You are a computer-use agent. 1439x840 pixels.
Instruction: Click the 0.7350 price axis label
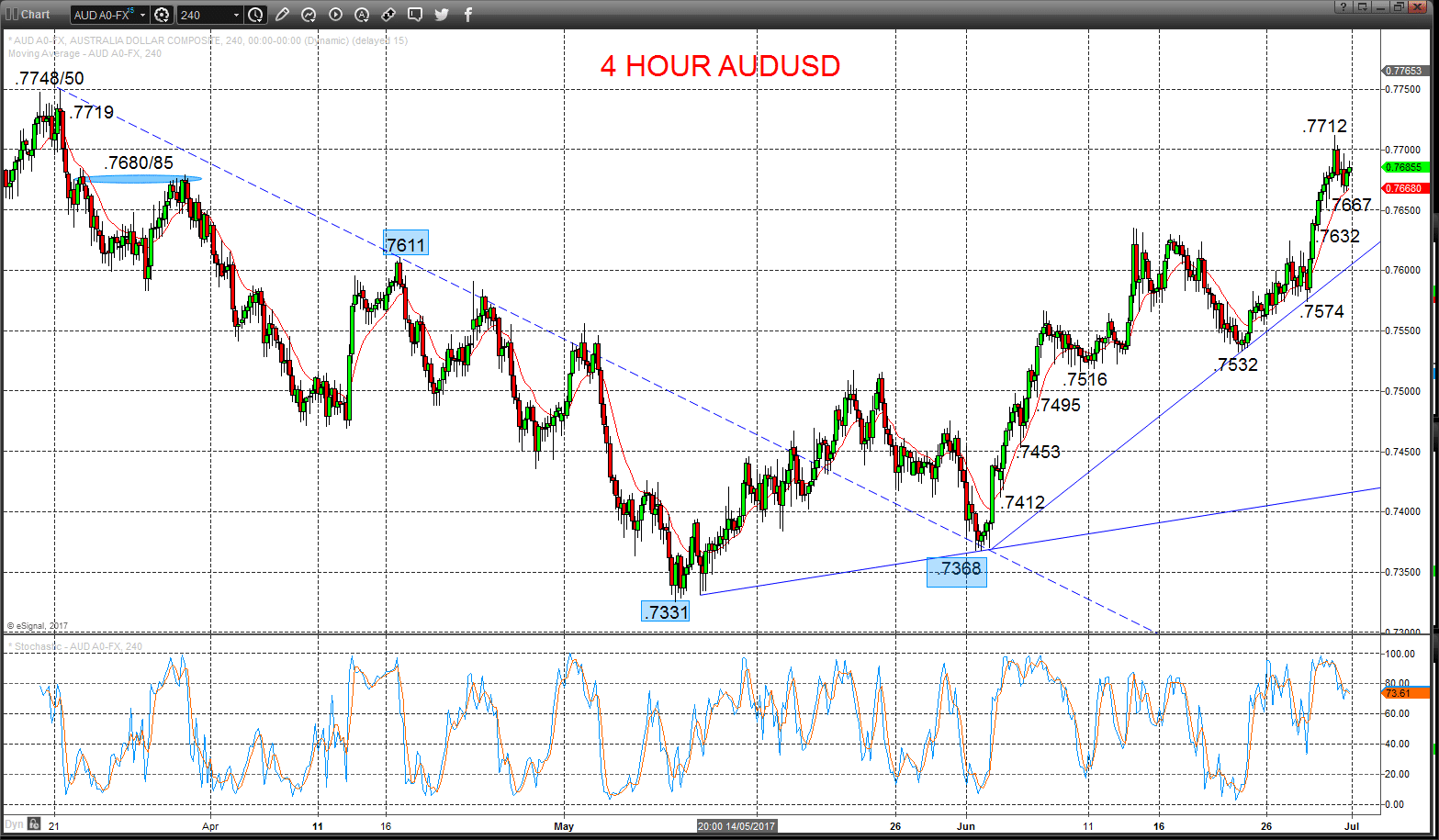click(1402, 572)
